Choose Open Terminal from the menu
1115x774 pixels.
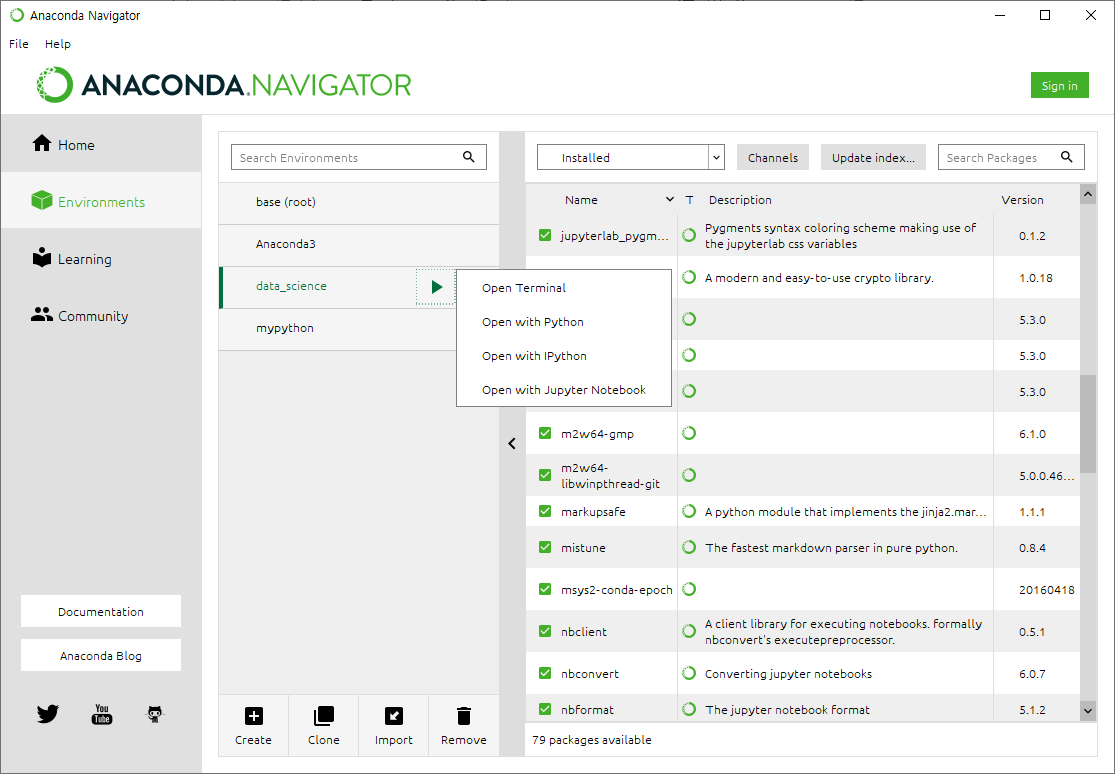(564, 287)
